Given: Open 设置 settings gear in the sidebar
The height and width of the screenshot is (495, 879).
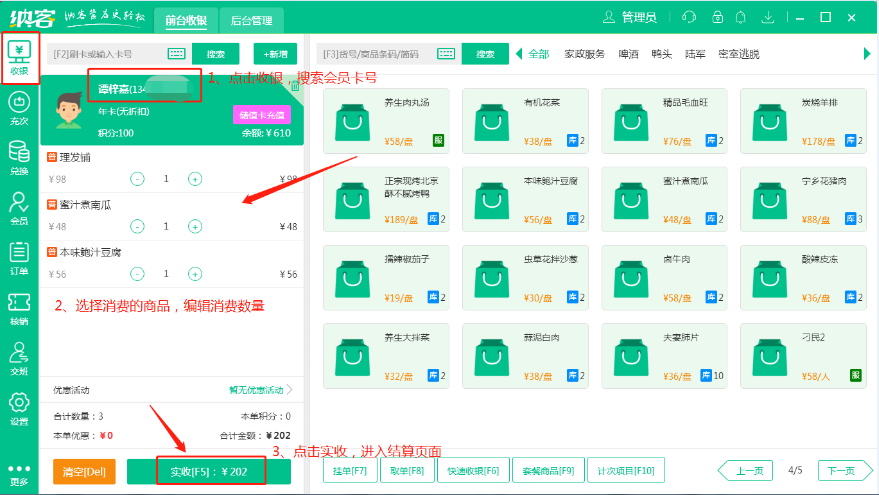Looking at the screenshot, I should (19, 408).
